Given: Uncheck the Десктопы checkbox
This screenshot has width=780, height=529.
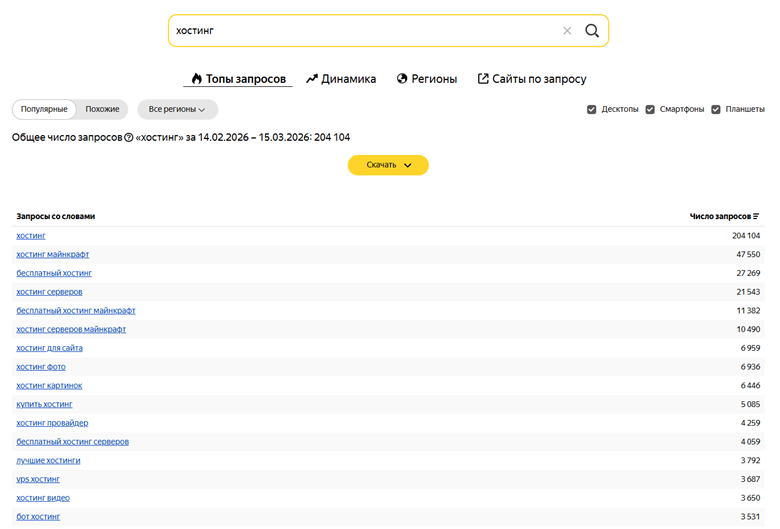Looking at the screenshot, I should [x=592, y=109].
